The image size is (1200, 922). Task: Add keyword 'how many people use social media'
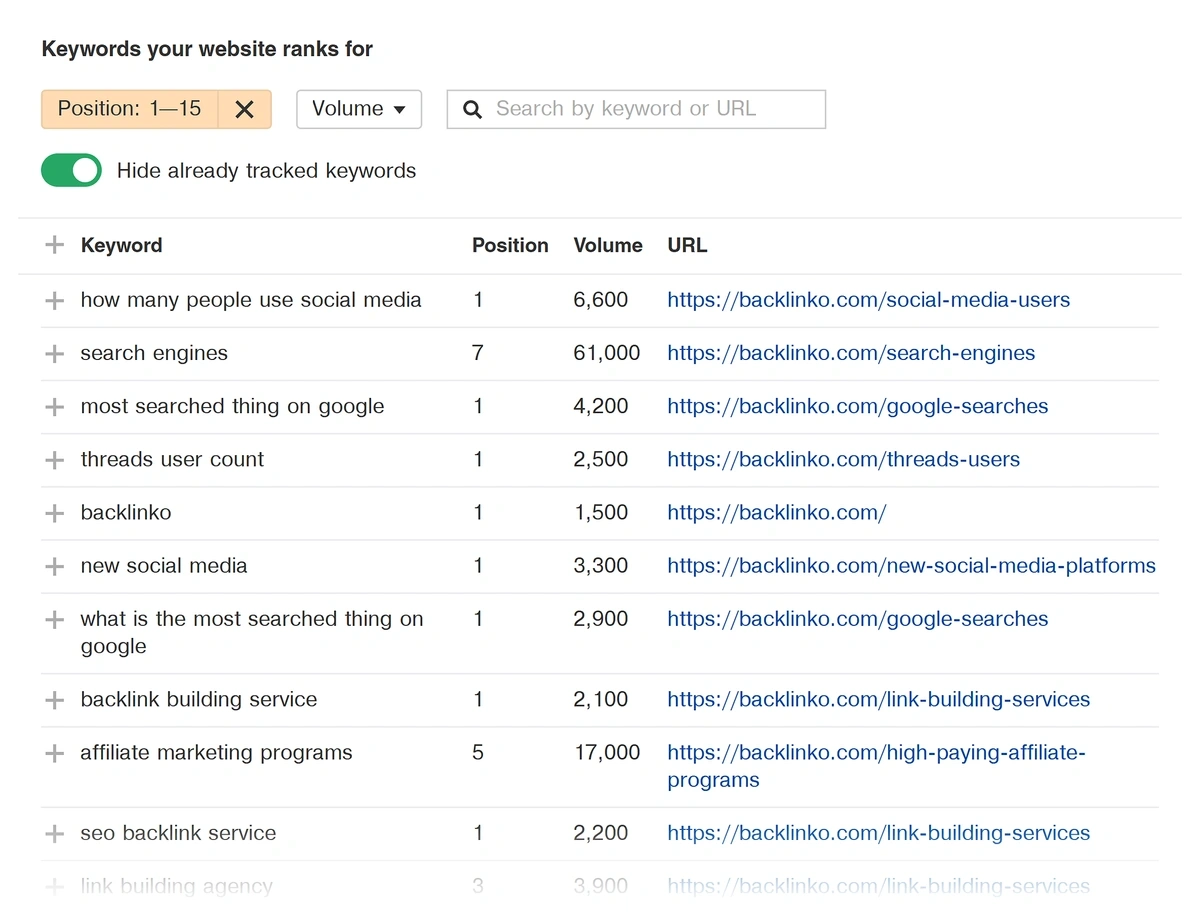click(55, 300)
